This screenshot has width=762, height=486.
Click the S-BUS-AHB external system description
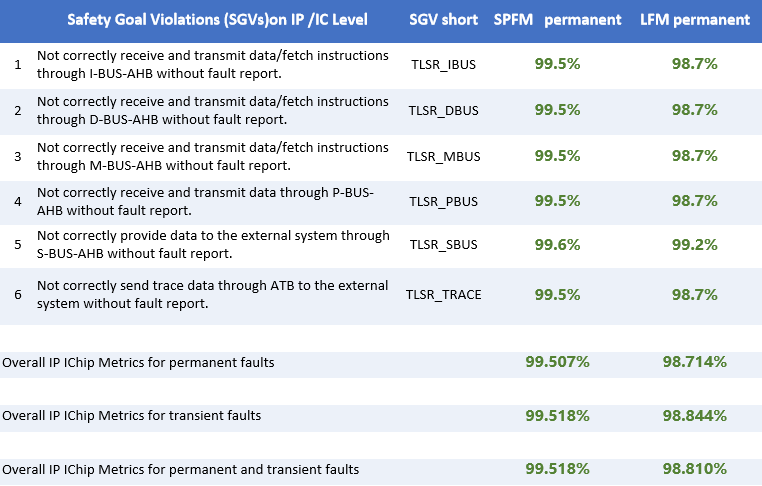coord(212,246)
